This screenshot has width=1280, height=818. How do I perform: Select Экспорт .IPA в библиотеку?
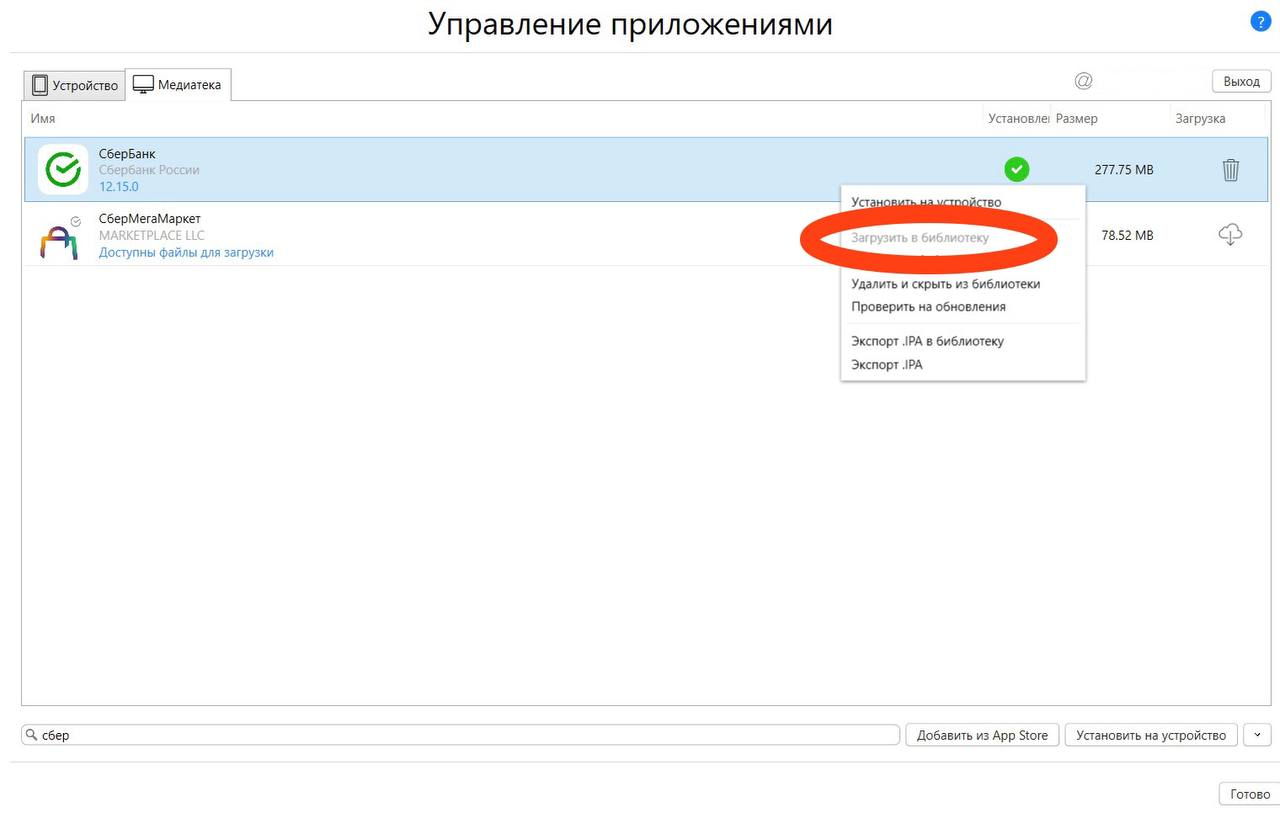[x=927, y=341]
